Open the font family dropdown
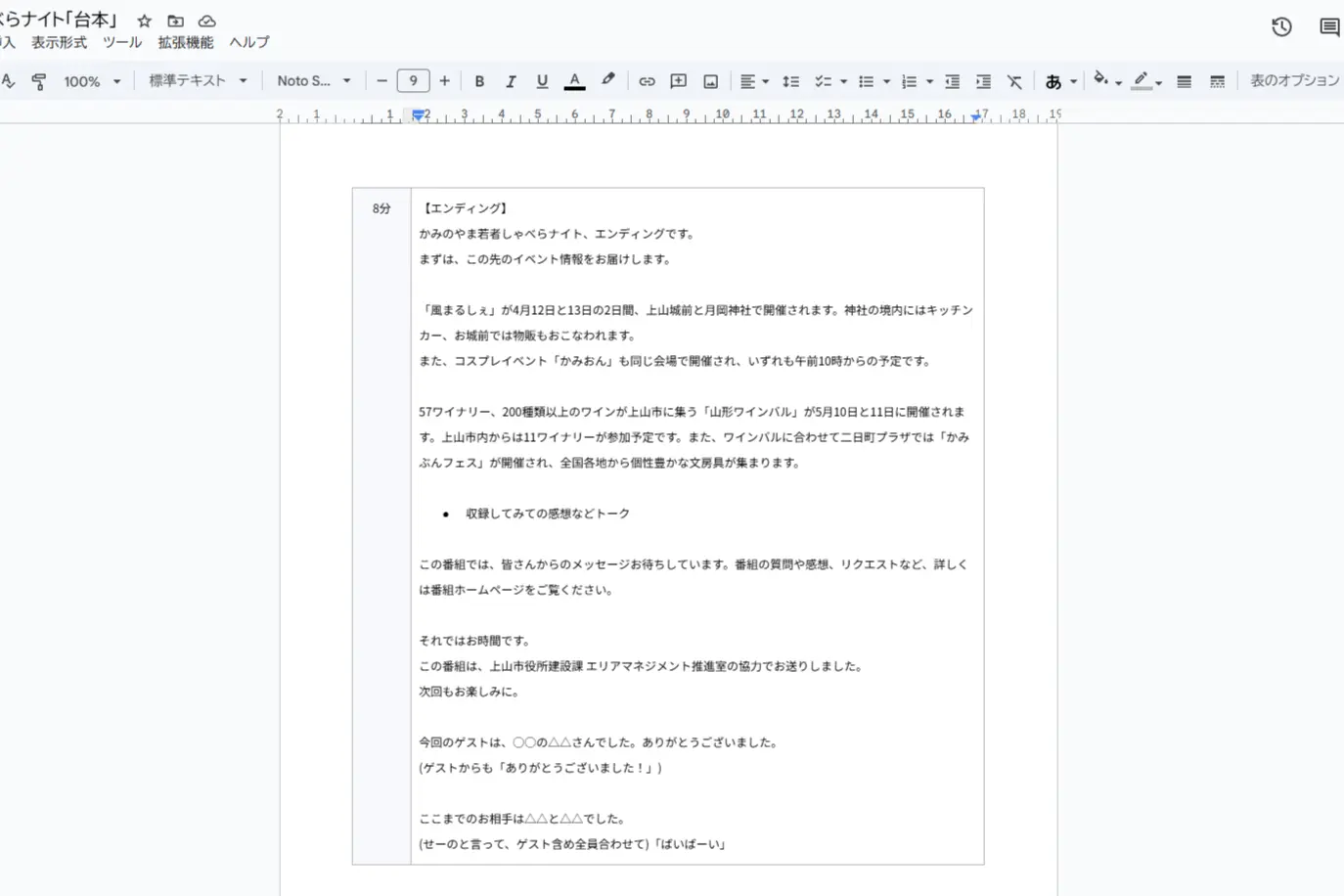Viewport: 1344px width, 896px height. click(313, 80)
